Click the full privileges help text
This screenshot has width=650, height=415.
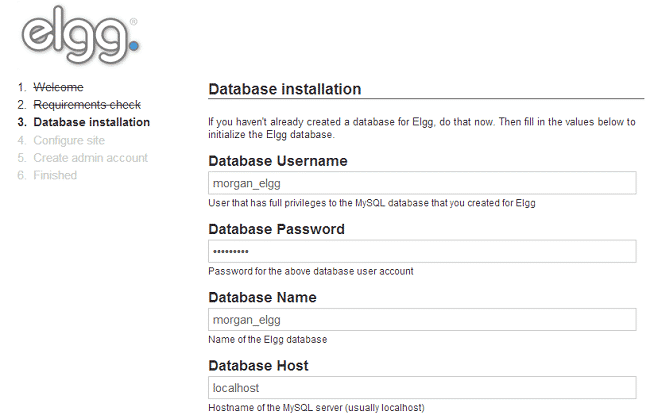(371, 203)
